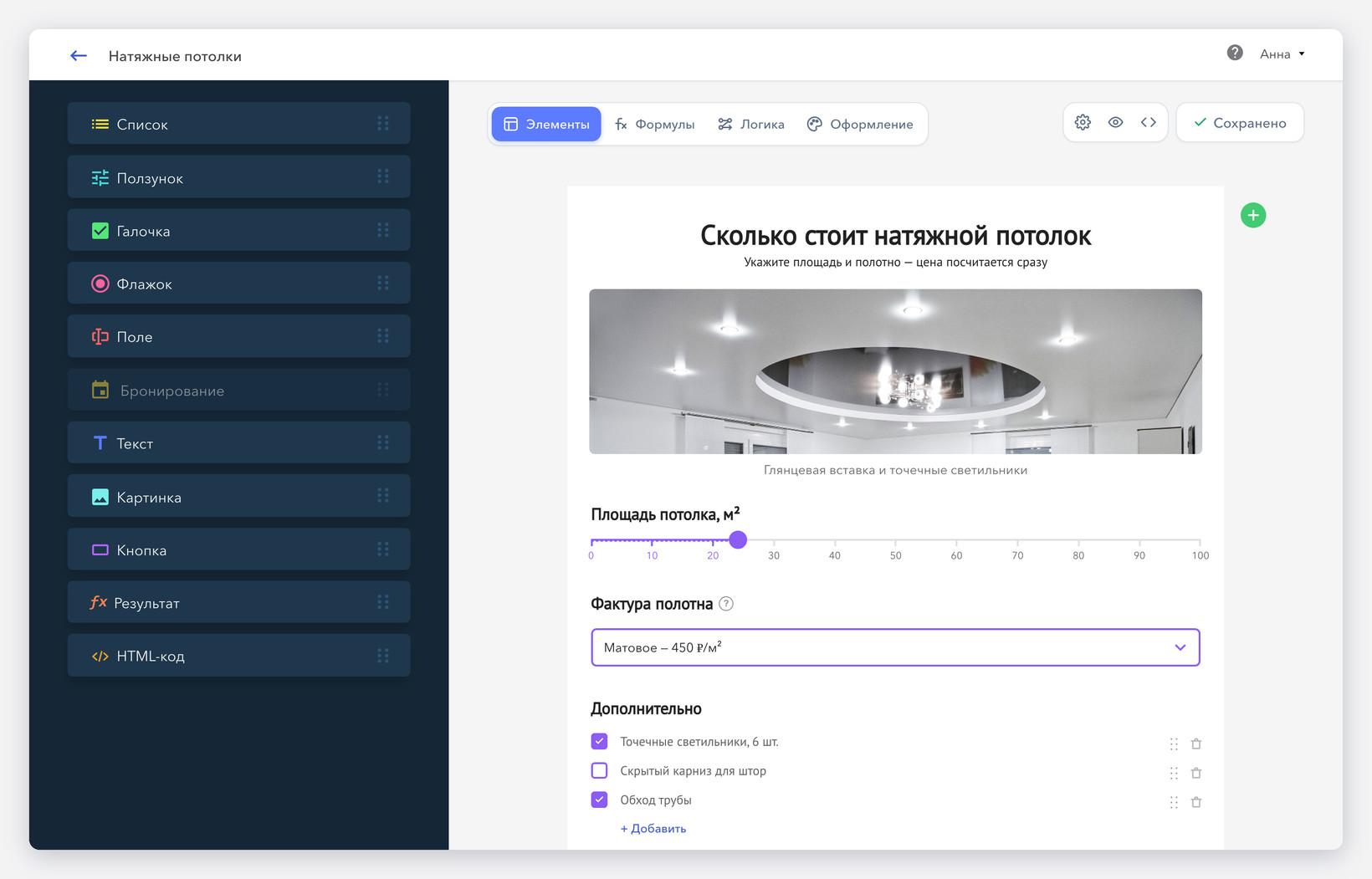Select the Ползунок slider element

coord(238,177)
